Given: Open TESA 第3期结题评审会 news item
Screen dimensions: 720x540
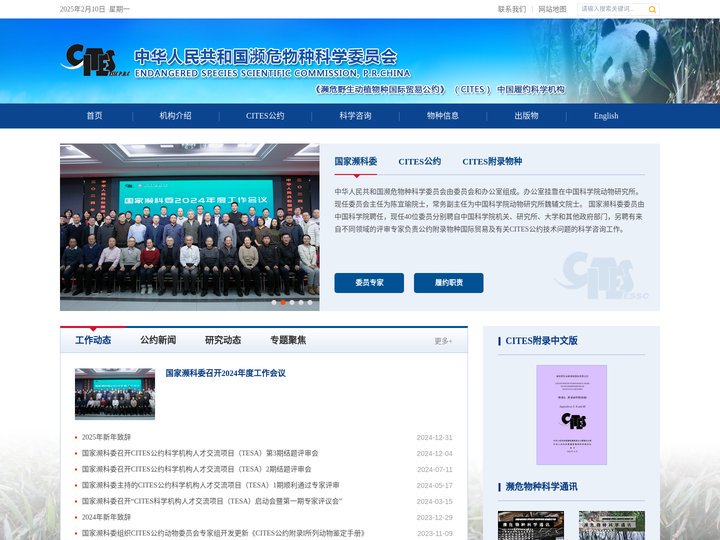Looking at the screenshot, I should click(x=200, y=453).
